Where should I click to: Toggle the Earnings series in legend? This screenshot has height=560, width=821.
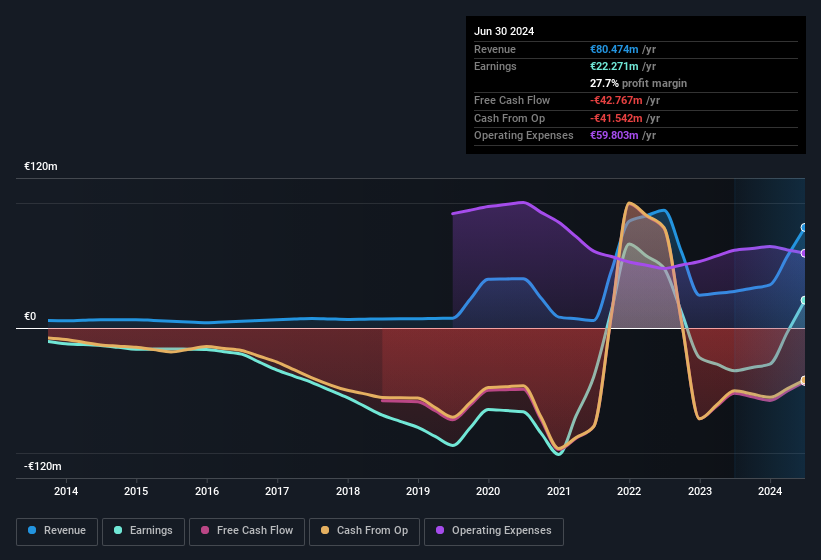pos(143,531)
